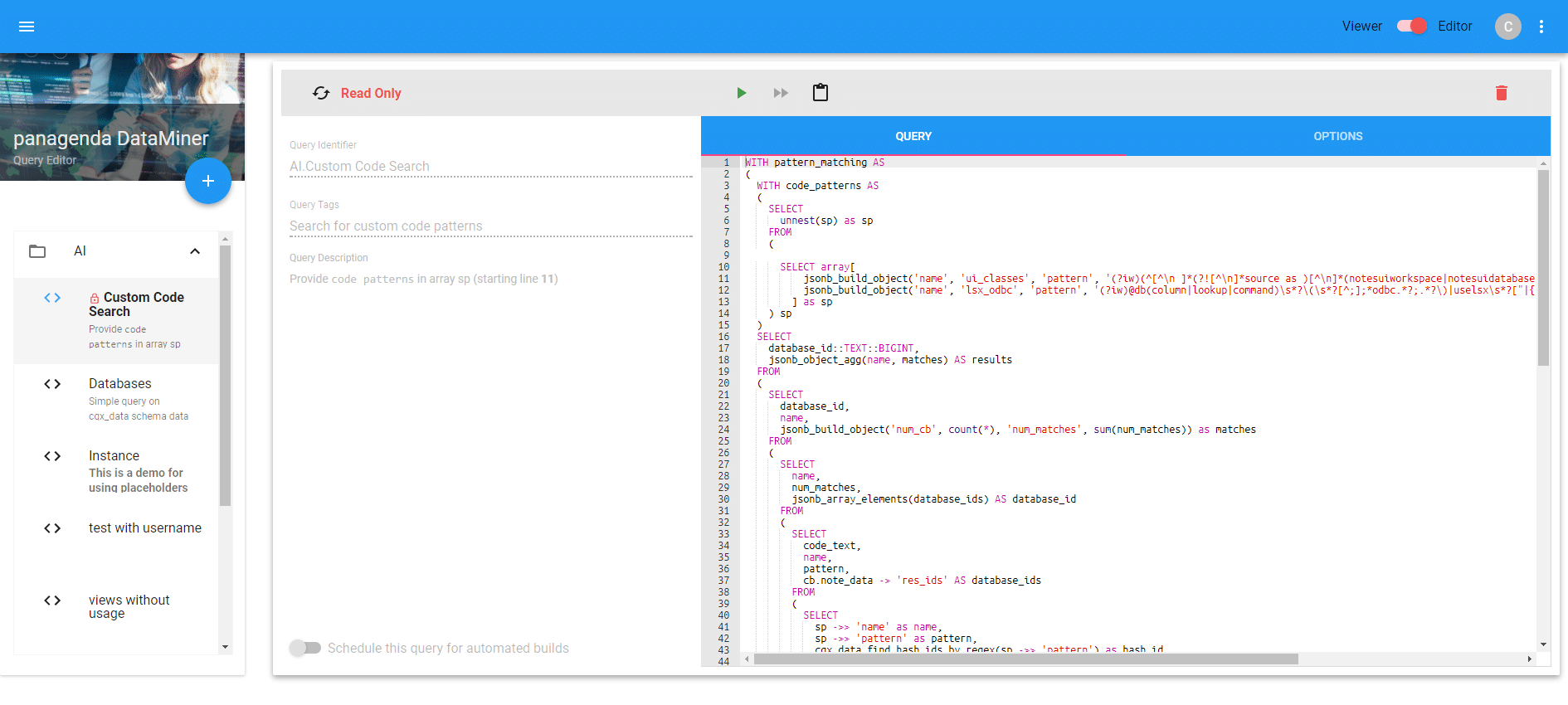
Task: Open the Databases query in the list
Action: pyautogui.click(x=120, y=384)
